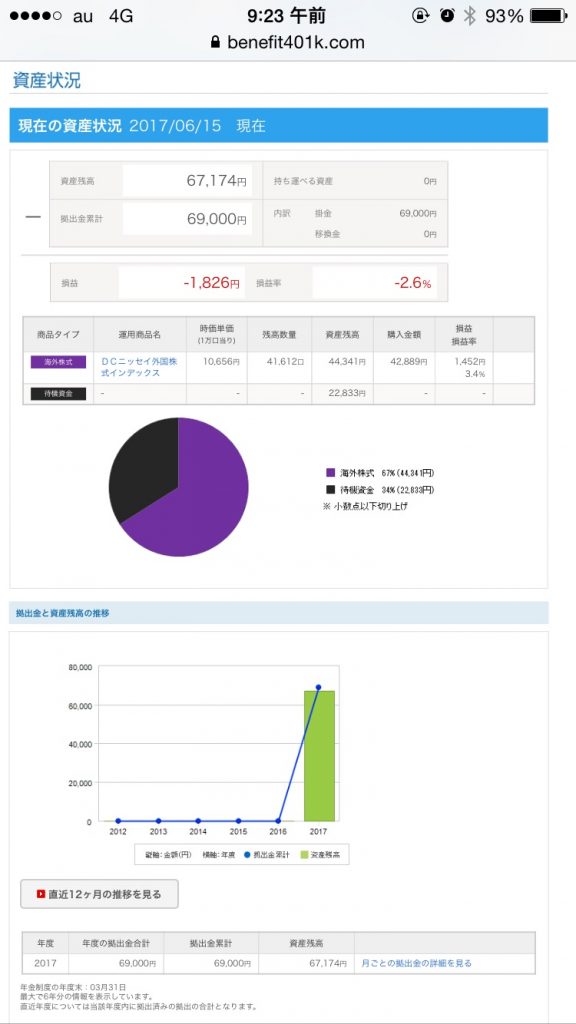This screenshot has width=576, height=1024.
Task: Click the black 待機資金 type badge
Action: 58,394
